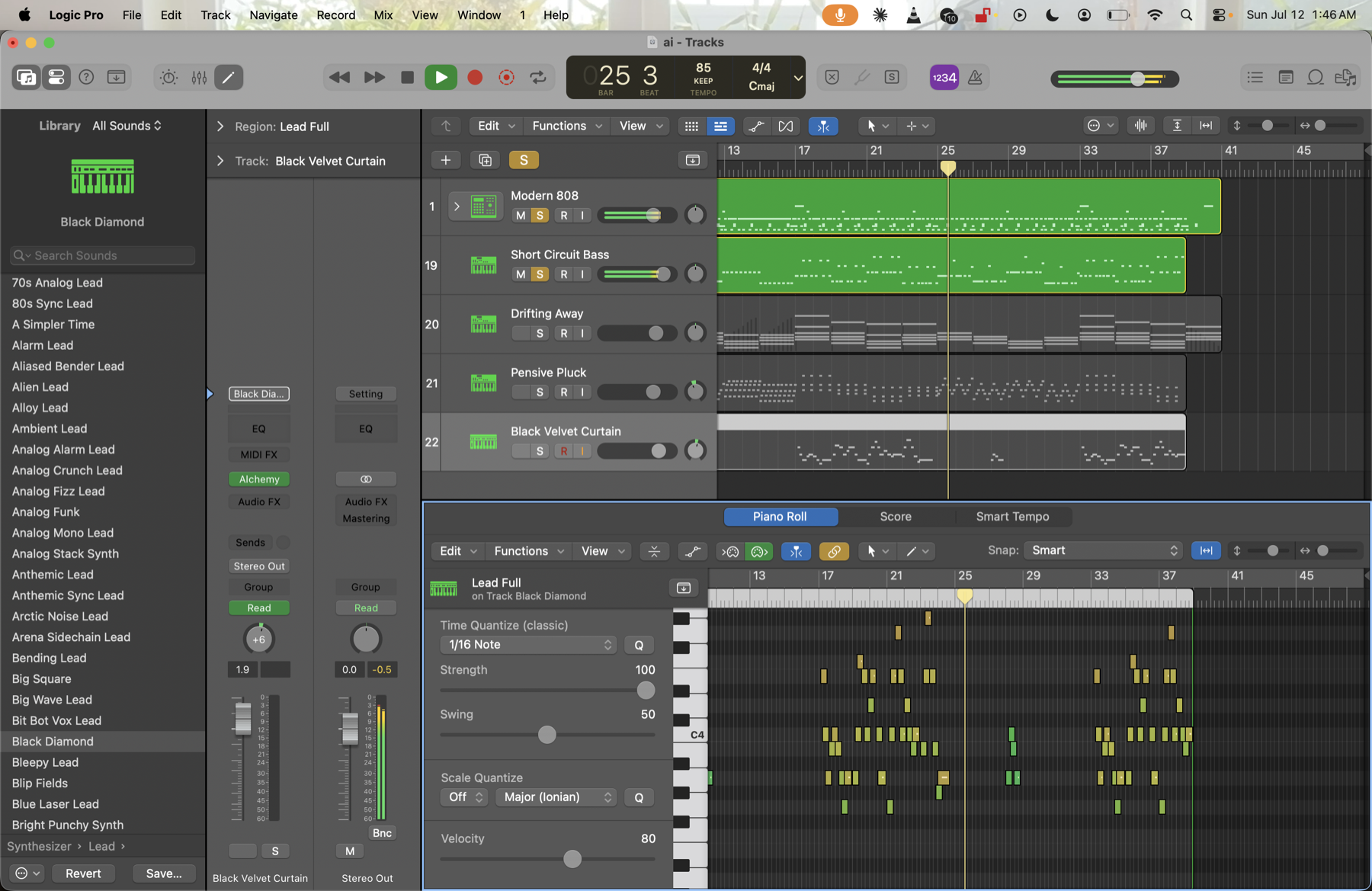This screenshot has height=891, width=1372.
Task: Click the Duplicate Track button
Action: point(485,159)
